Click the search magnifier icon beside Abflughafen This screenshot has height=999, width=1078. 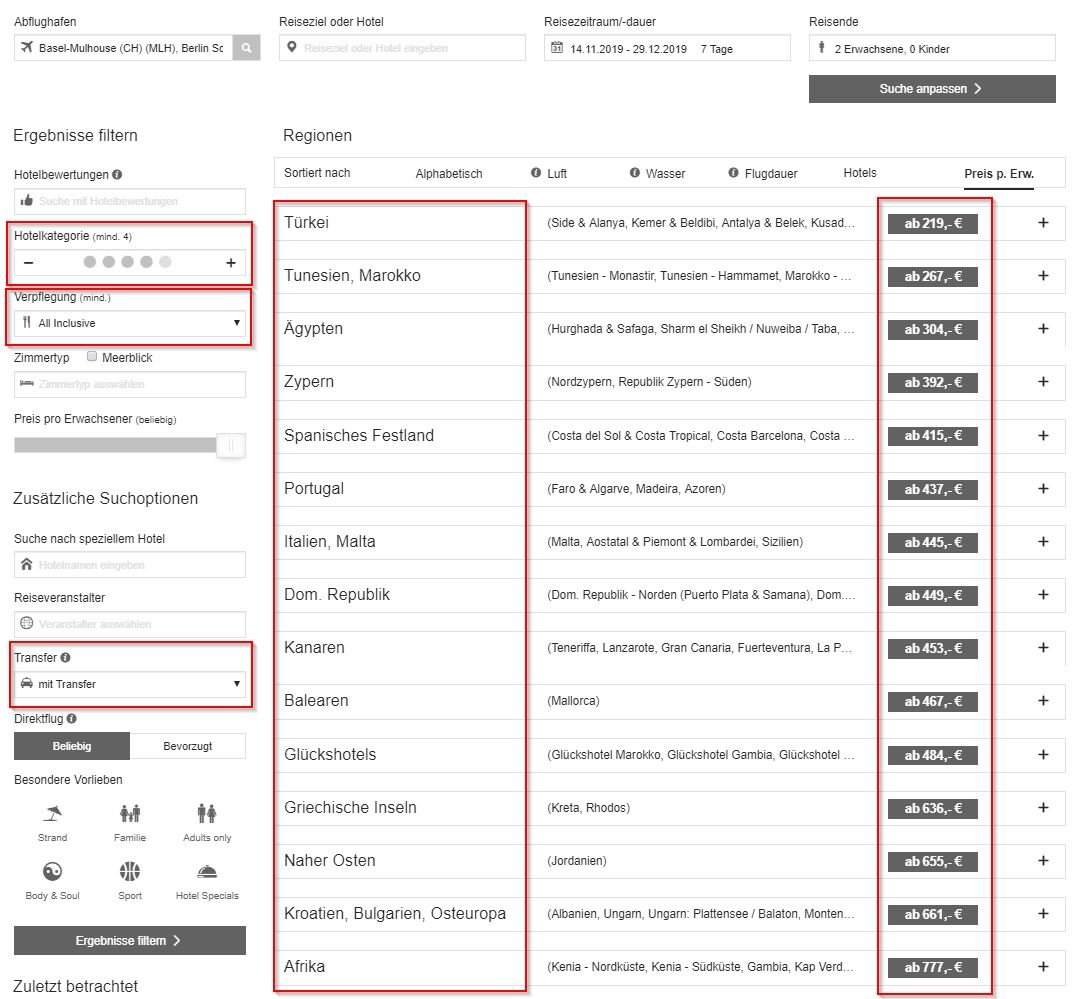[246, 48]
